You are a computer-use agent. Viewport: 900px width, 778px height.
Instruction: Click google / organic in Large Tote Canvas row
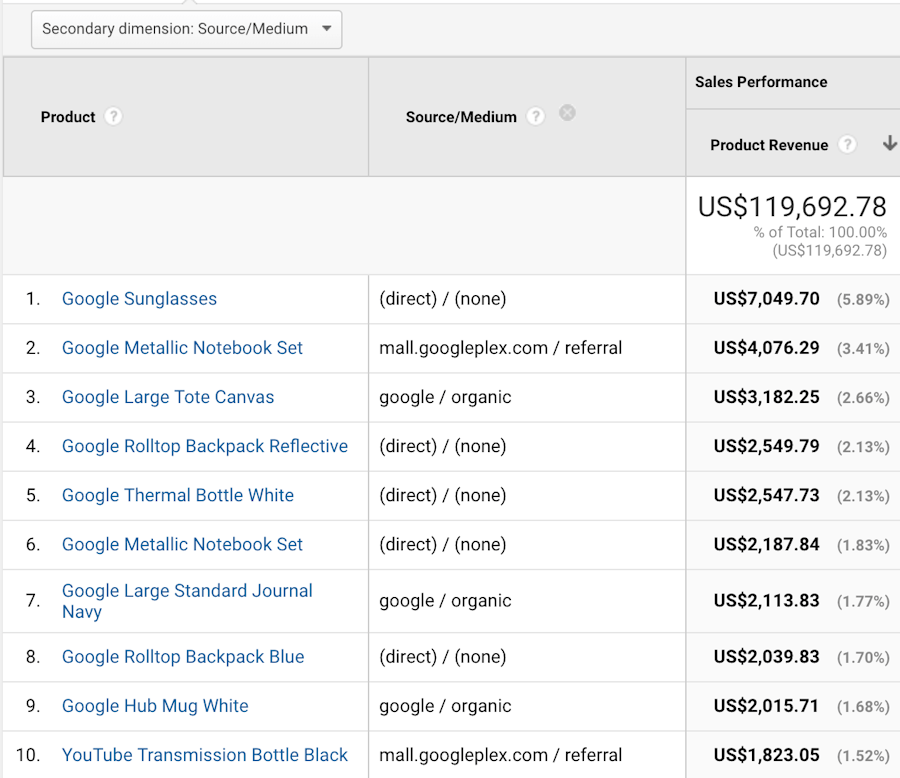(x=445, y=397)
